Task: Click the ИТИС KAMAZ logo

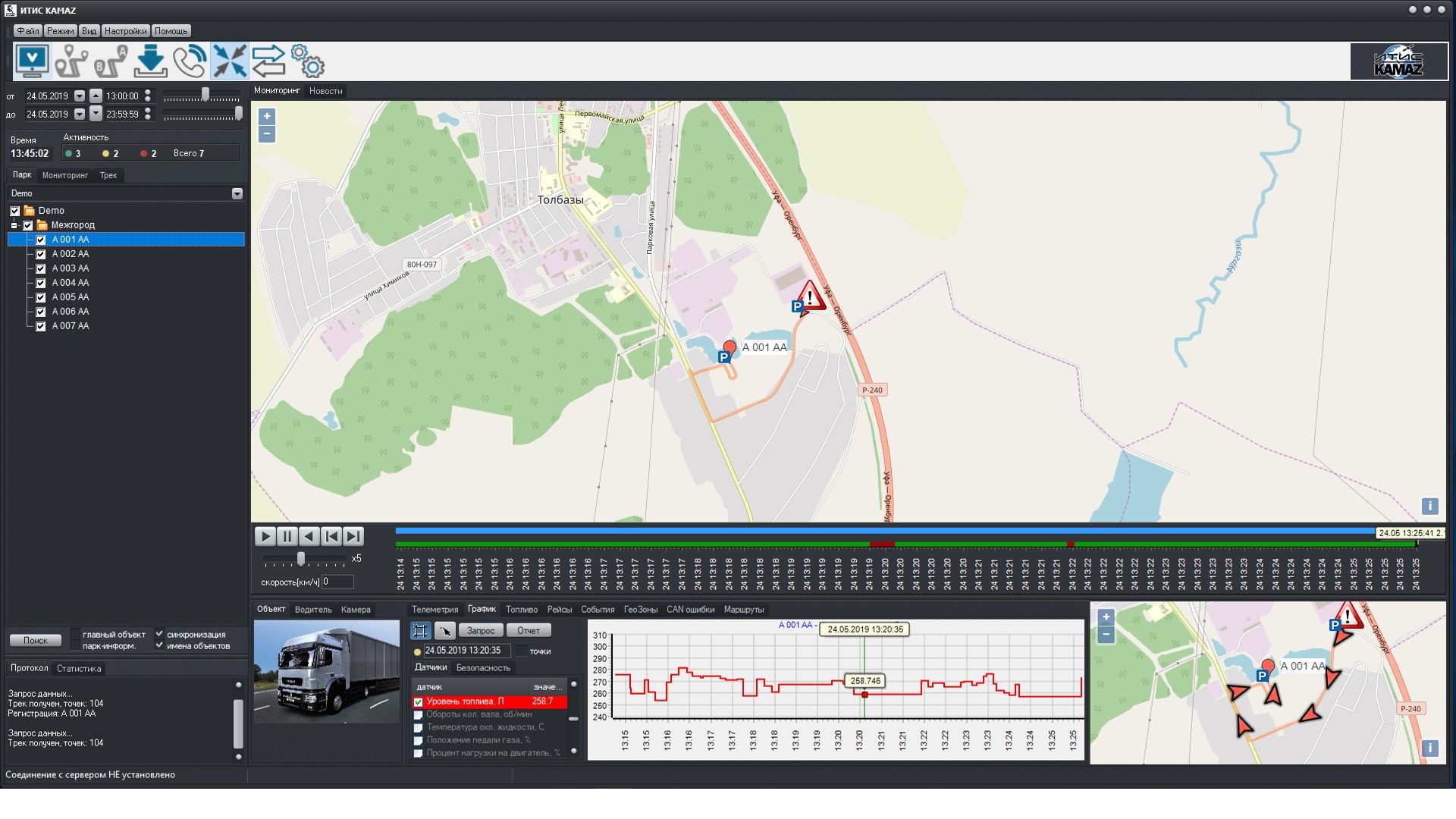Action: (x=1398, y=61)
